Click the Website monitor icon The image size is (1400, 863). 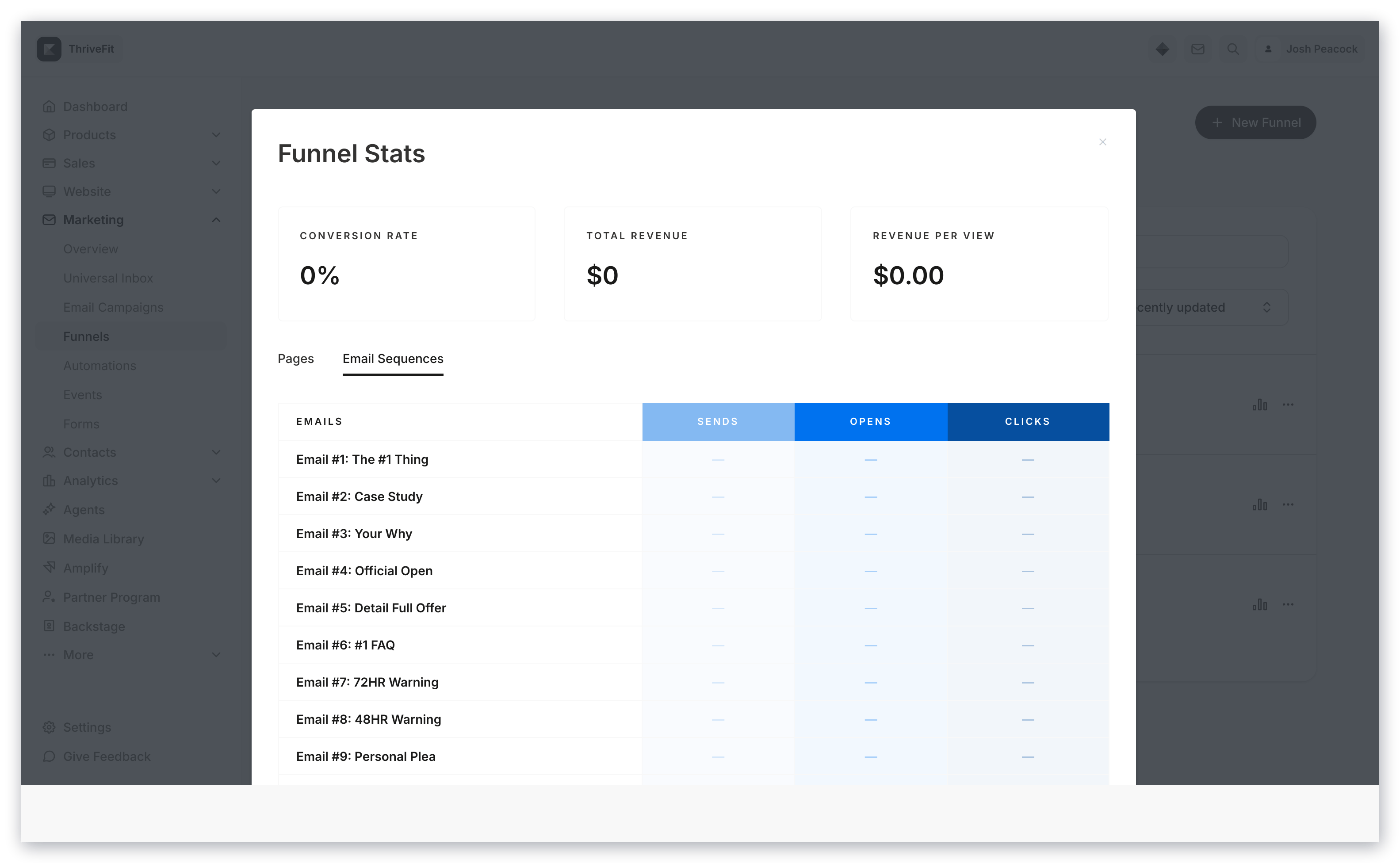49,191
